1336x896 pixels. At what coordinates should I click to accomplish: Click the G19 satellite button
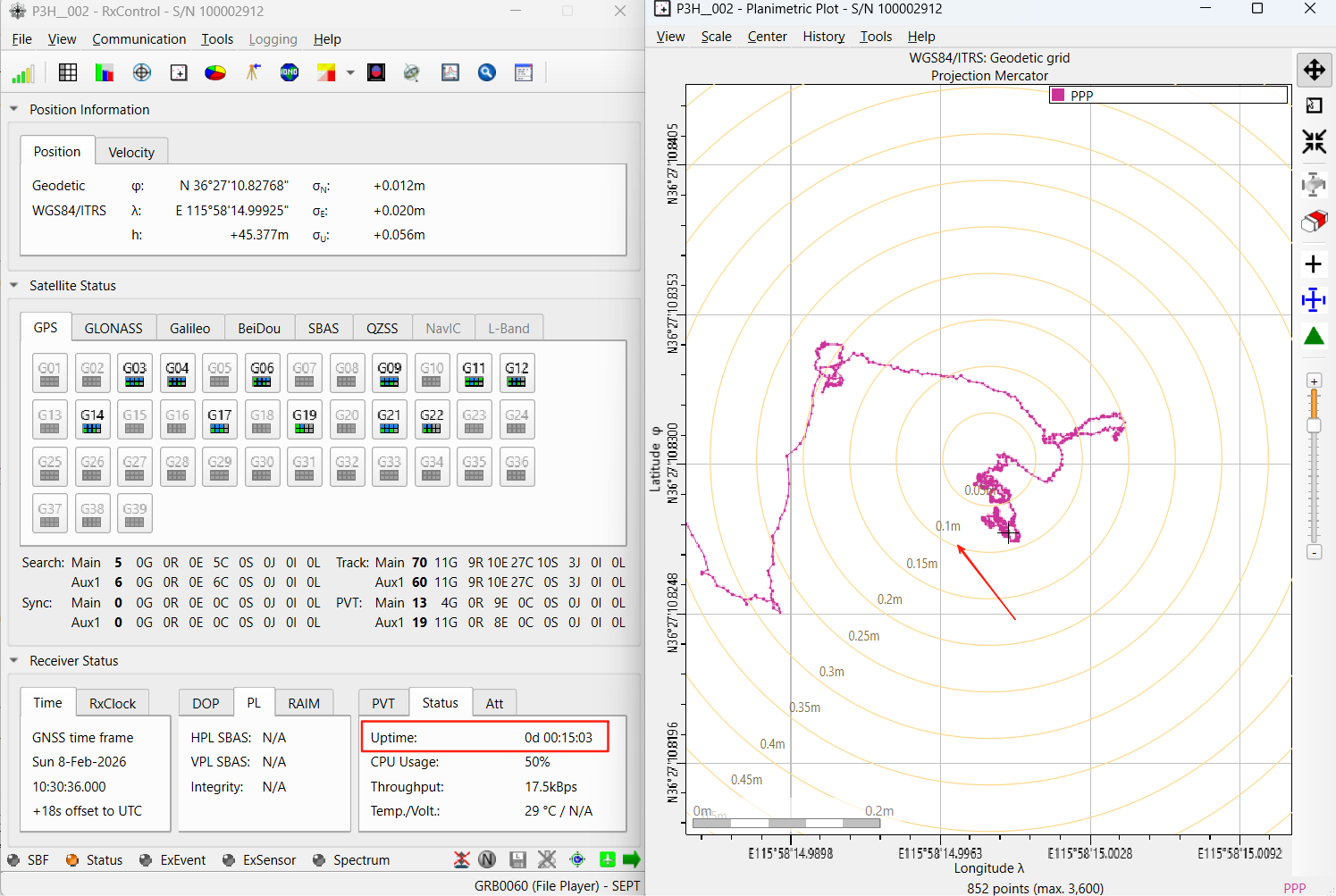[305, 421]
